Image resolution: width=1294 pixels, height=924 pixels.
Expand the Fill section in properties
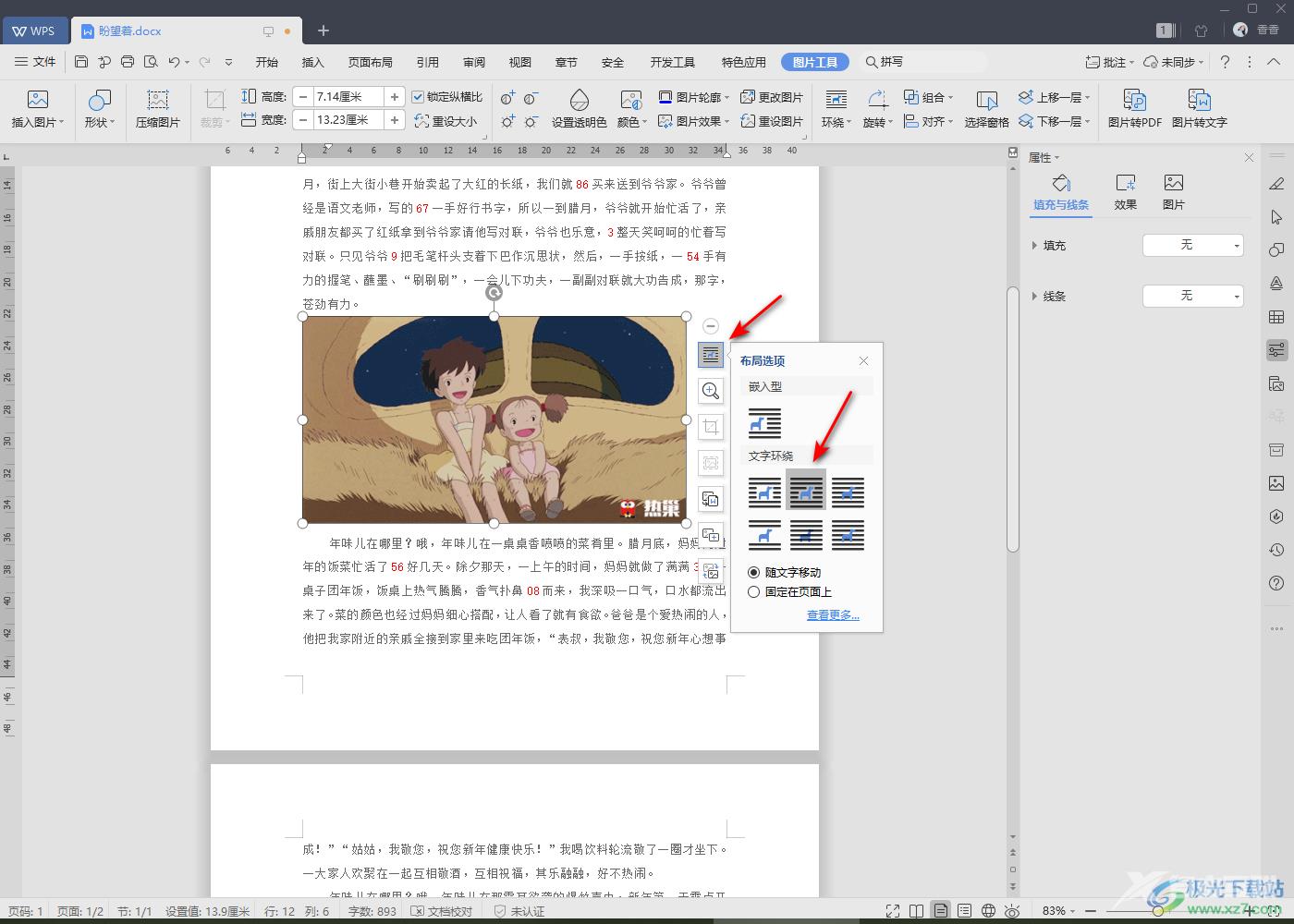1034,246
